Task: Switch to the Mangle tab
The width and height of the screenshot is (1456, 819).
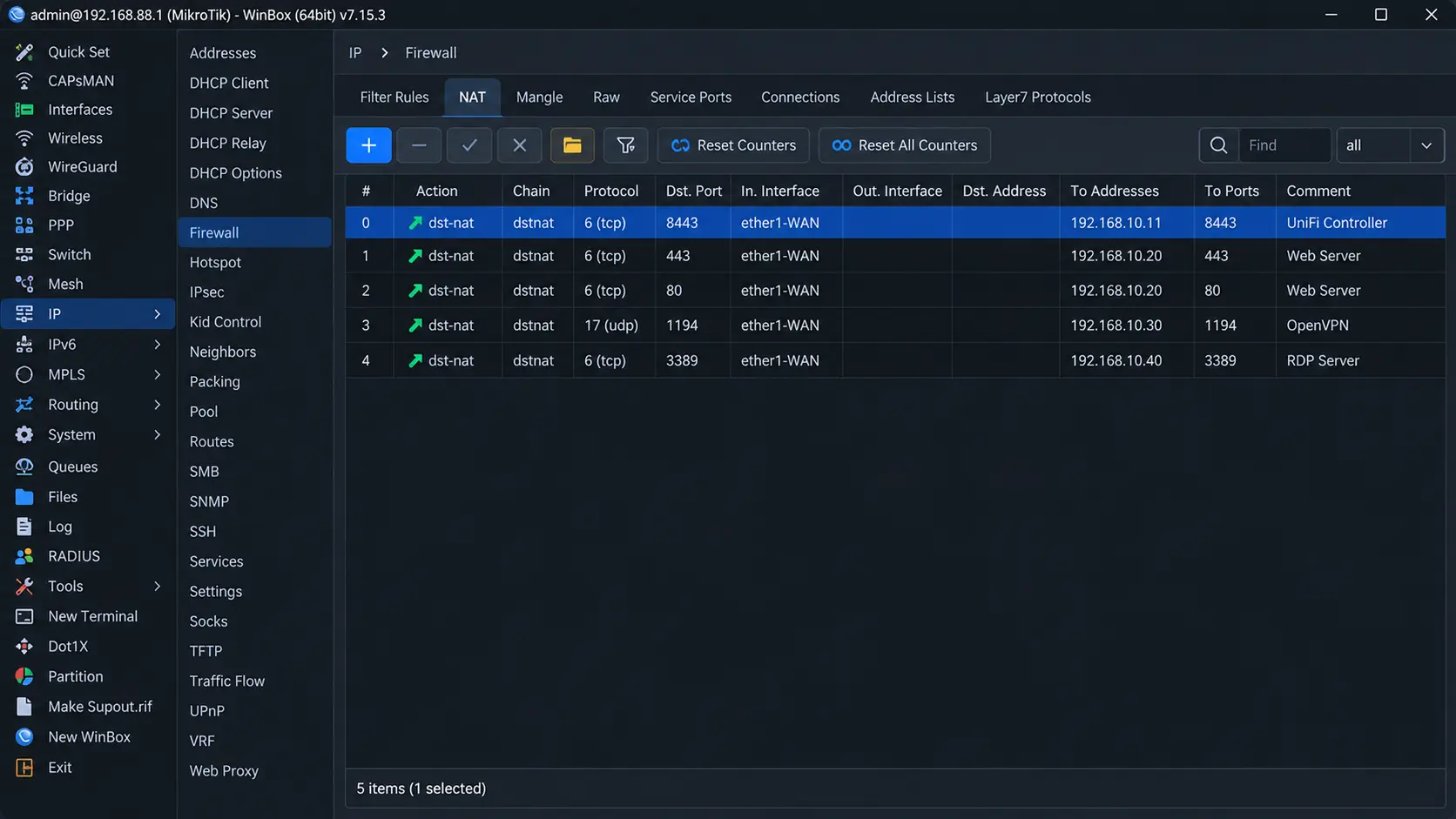Action: pyautogui.click(x=539, y=97)
